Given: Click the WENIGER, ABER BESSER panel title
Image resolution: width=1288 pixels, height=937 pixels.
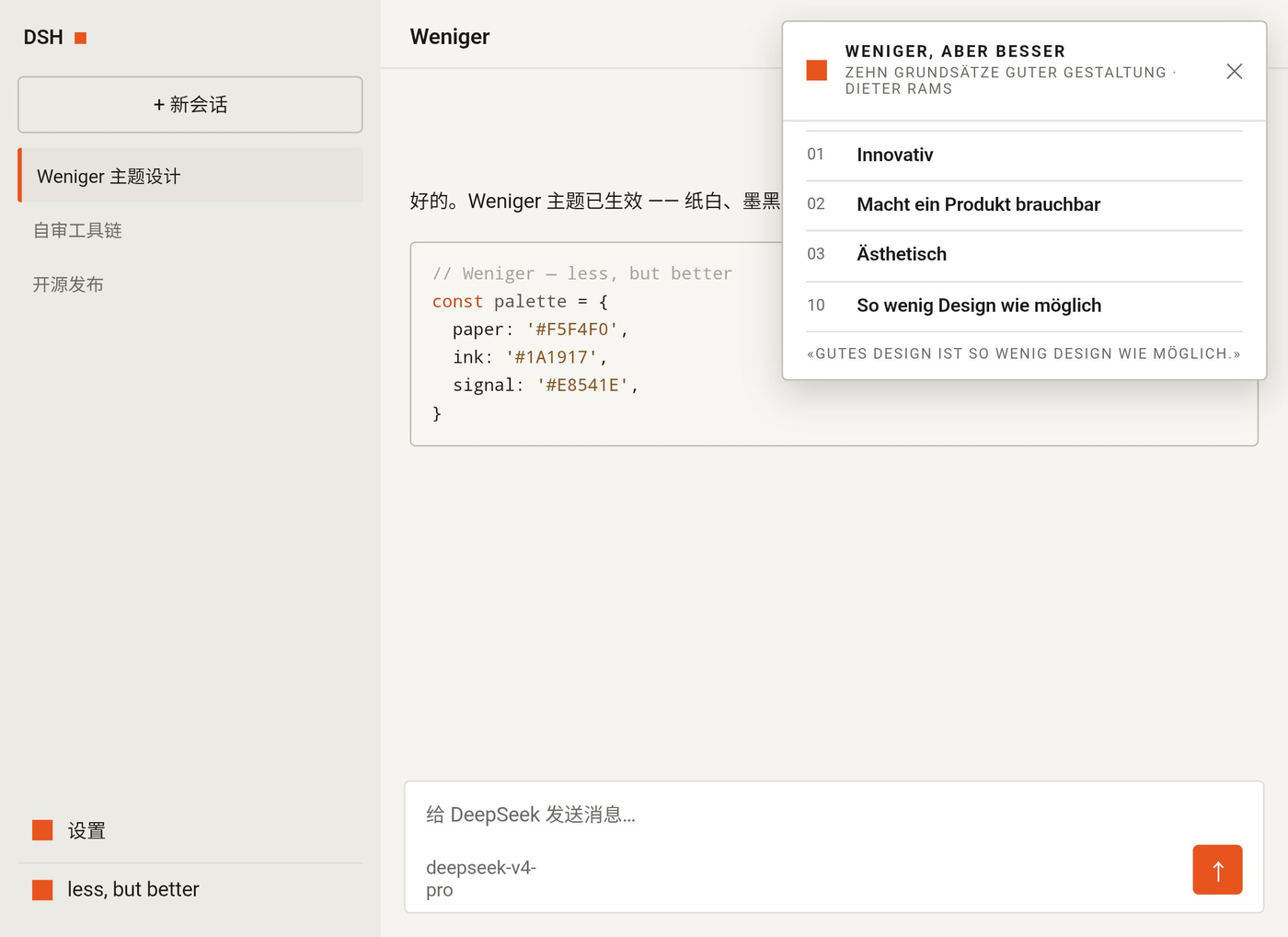Looking at the screenshot, I should click(x=955, y=52).
